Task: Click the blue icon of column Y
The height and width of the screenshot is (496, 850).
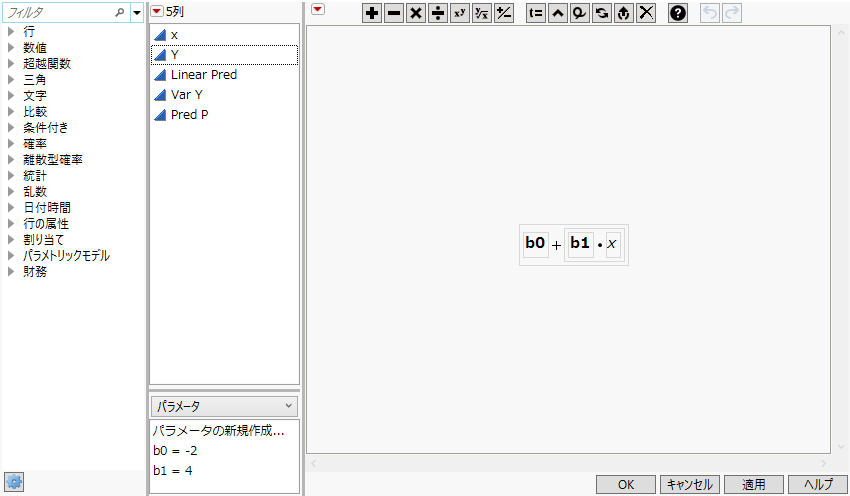Action: click(x=160, y=55)
